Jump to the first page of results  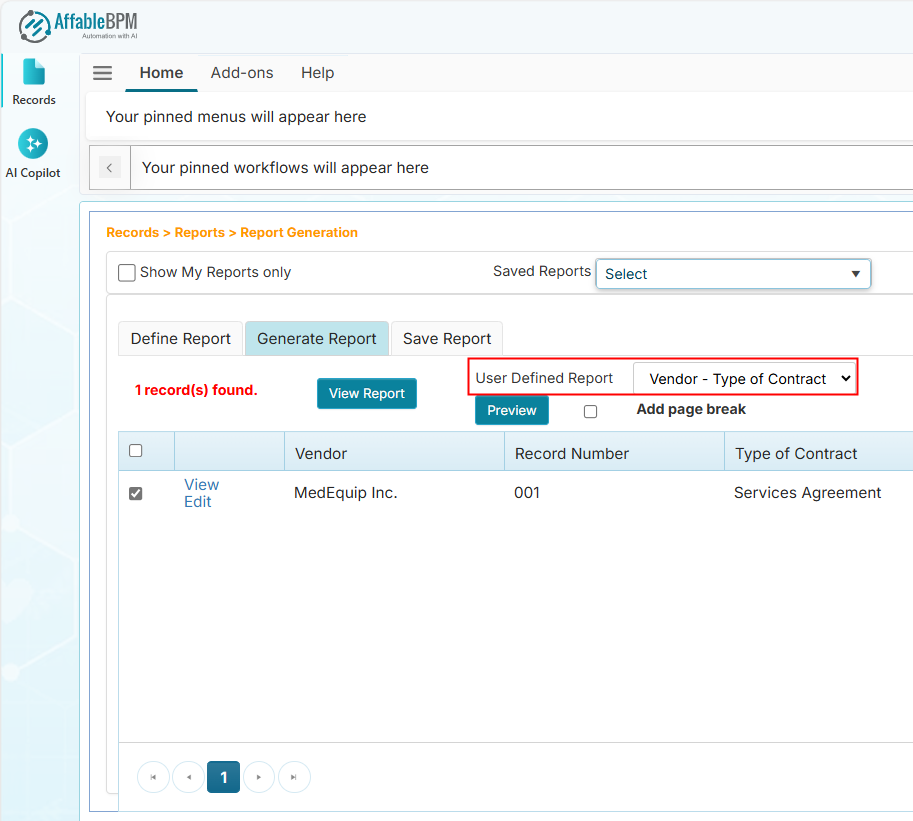click(153, 777)
